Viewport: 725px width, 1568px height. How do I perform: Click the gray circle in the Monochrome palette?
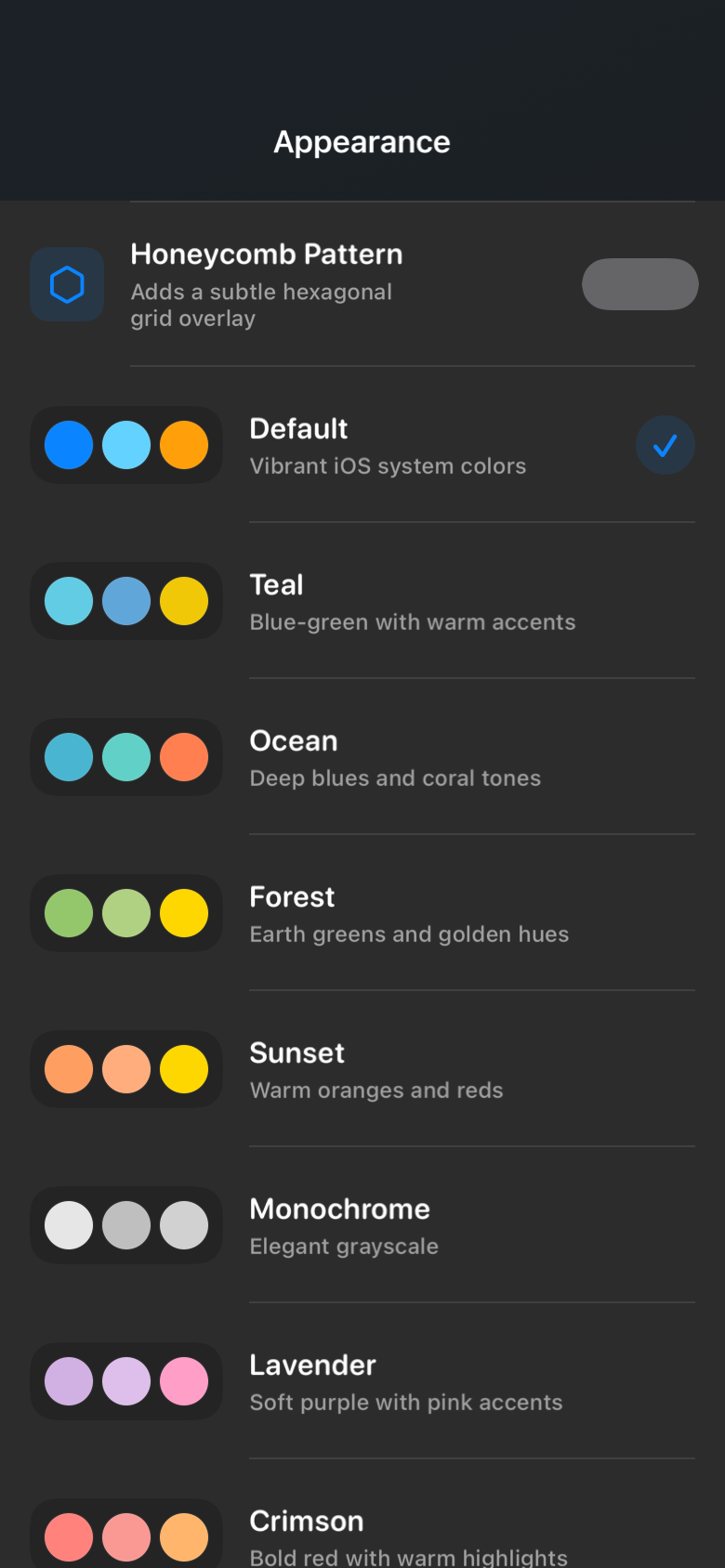click(x=126, y=1225)
